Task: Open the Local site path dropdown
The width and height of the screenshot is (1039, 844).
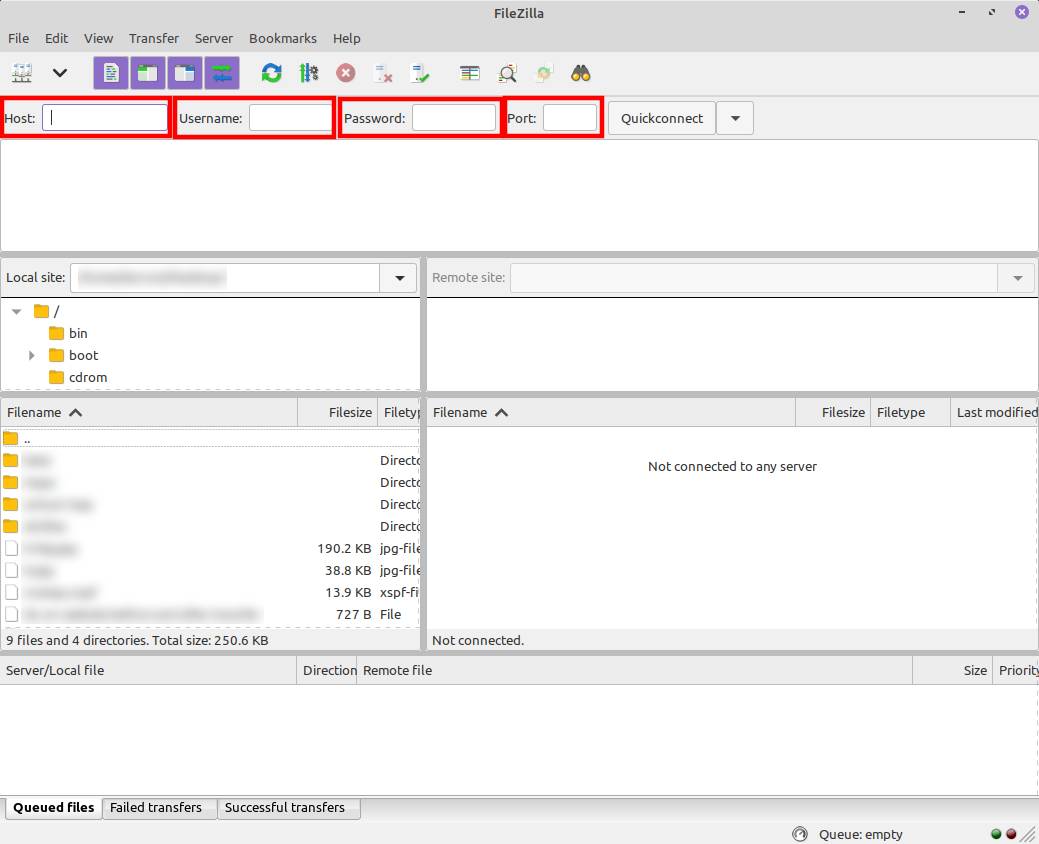Action: [x=399, y=278]
